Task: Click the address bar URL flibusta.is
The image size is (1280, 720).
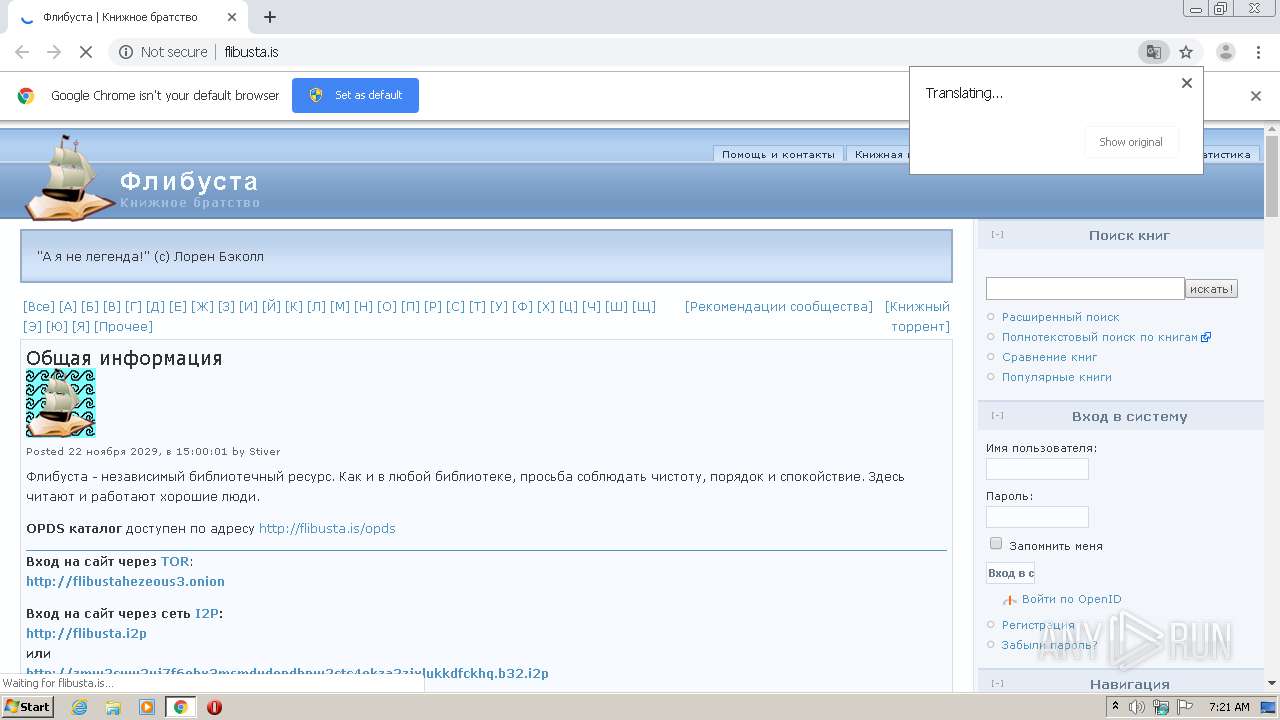Action: pos(251,52)
